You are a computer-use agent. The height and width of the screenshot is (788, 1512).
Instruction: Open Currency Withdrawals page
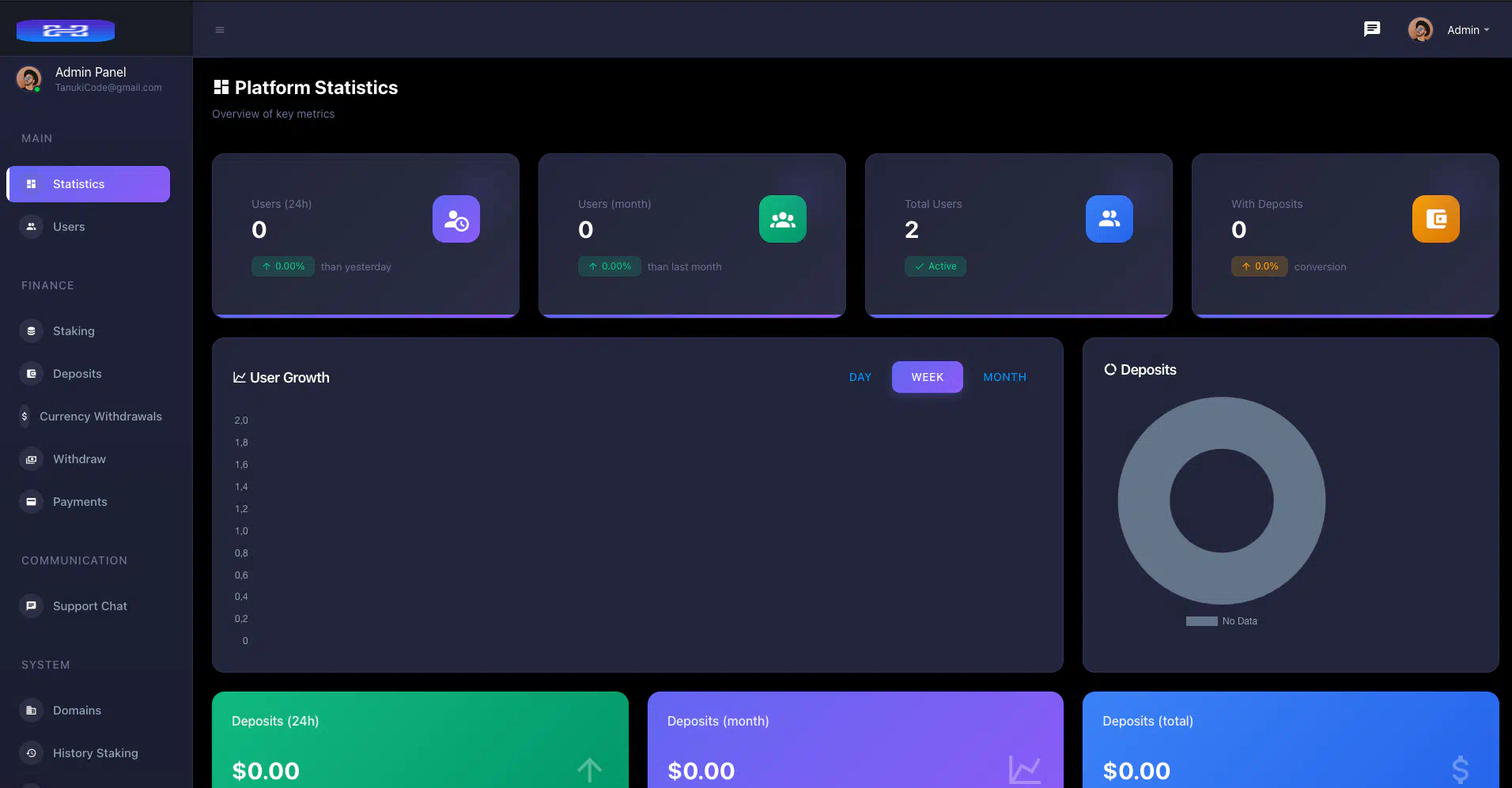pyautogui.click(x=100, y=417)
